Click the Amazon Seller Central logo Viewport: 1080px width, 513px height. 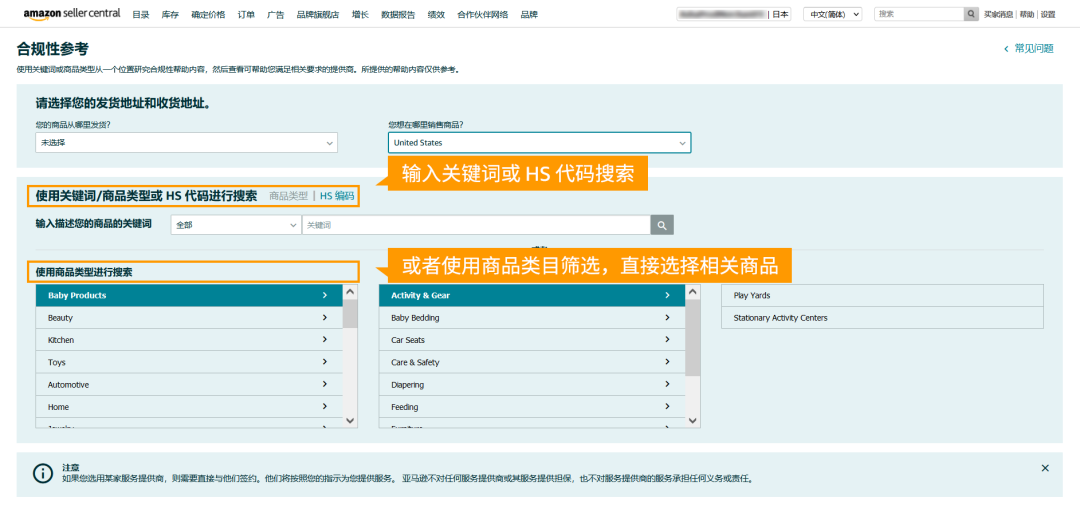click(71, 14)
